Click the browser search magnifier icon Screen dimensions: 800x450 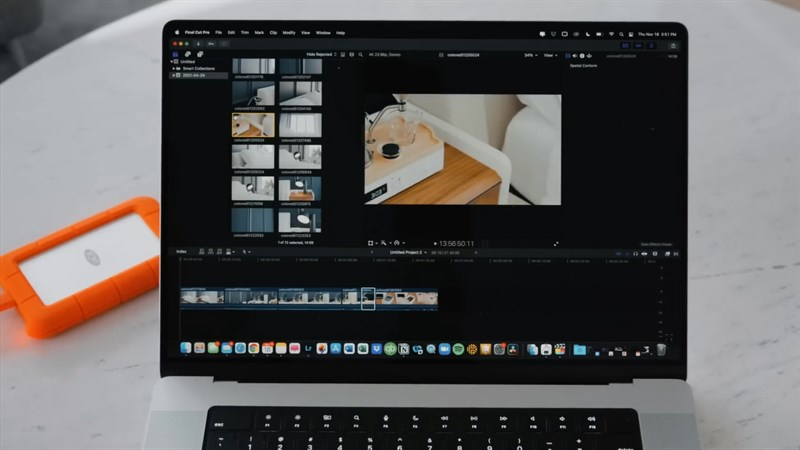pyautogui.click(x=360, y=55)
